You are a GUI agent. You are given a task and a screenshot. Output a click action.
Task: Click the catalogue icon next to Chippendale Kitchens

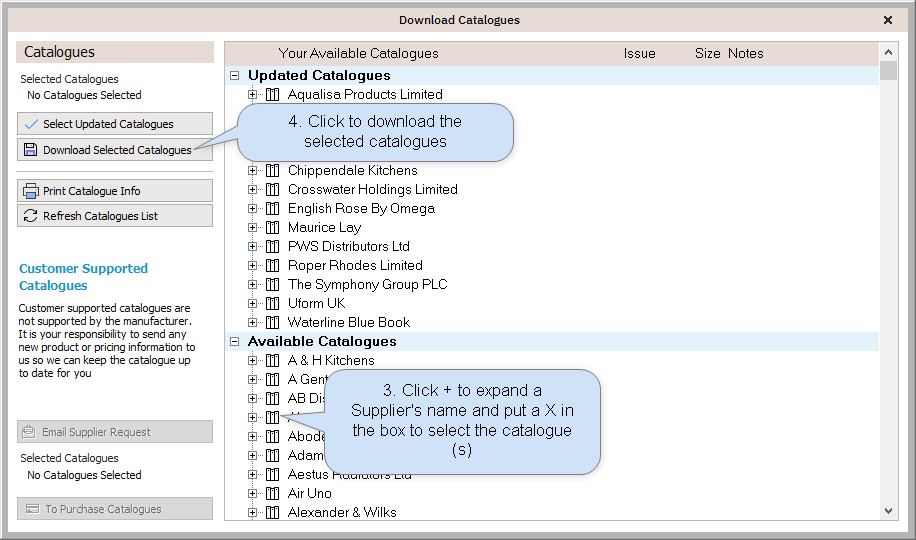coord(272,171)
